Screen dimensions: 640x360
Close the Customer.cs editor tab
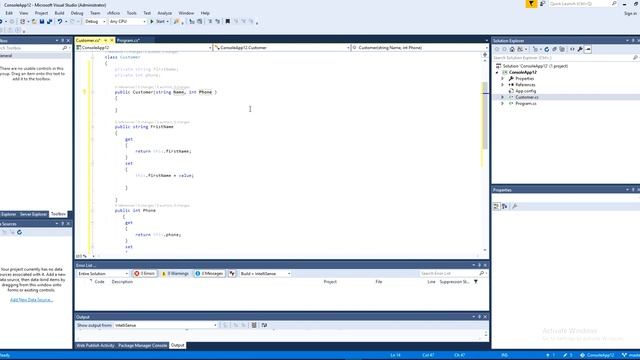(x=111, y=40)
